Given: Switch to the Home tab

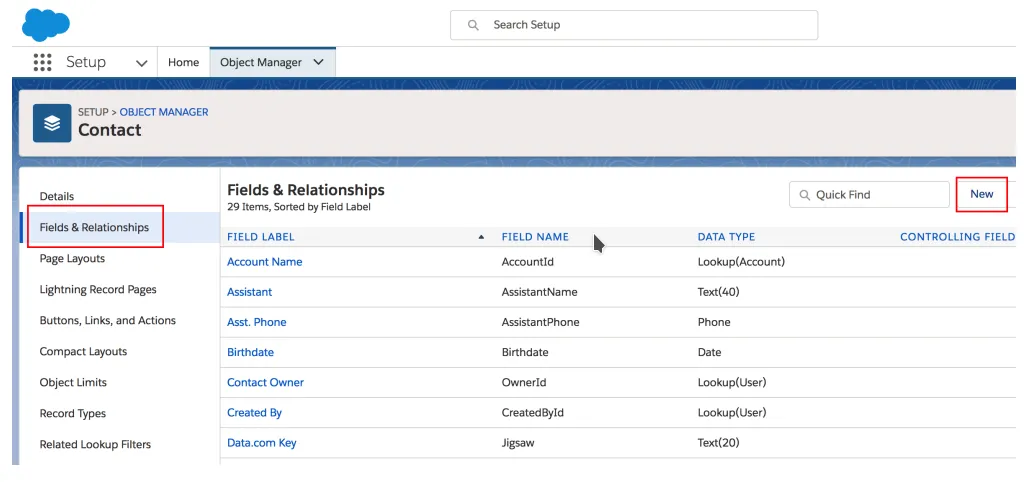Looking at the screenshot, I should 184,63.
